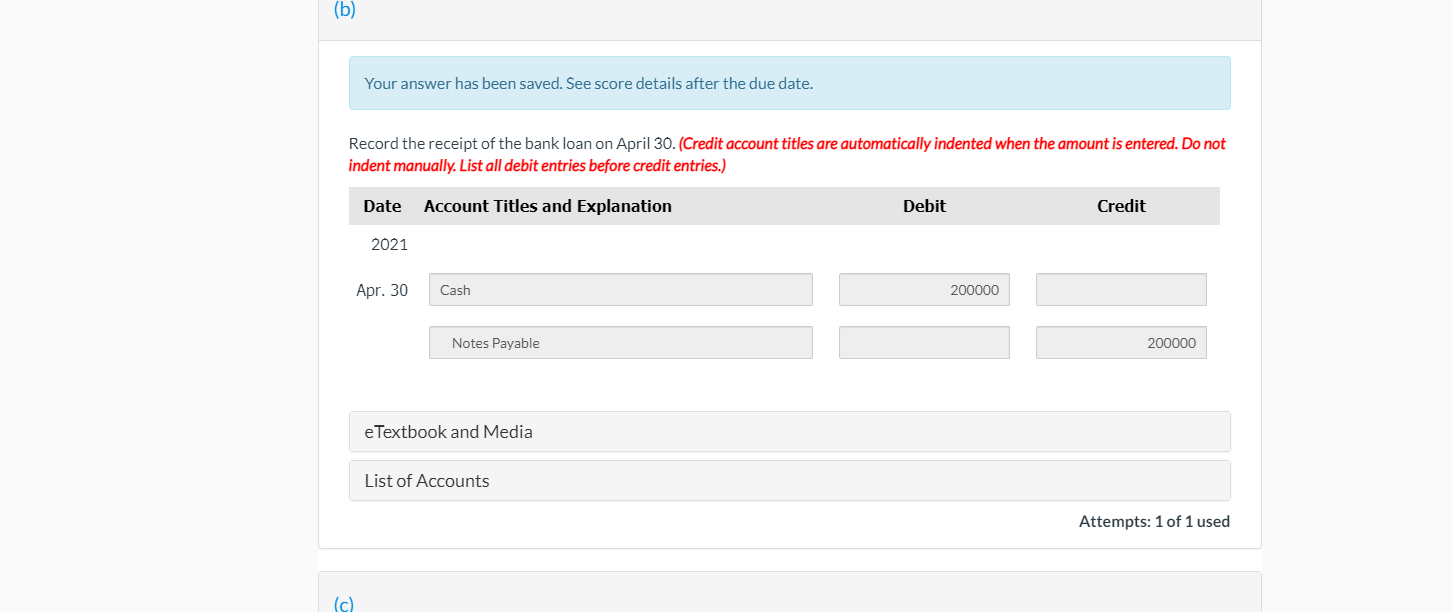Click the Apr. 30 date label
Image resolution: width=1452 pixels, height=612 pixels.
point(382,290)
